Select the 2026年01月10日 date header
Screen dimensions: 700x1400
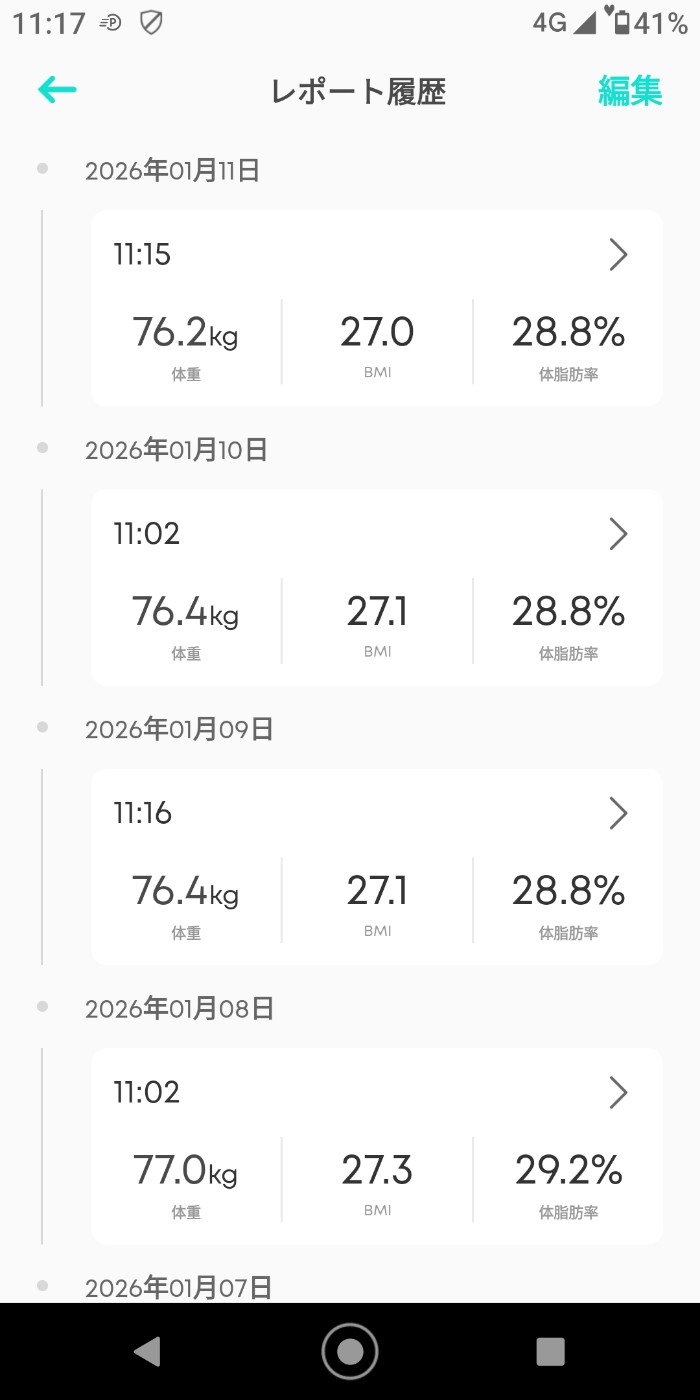(x=176, y=450)
